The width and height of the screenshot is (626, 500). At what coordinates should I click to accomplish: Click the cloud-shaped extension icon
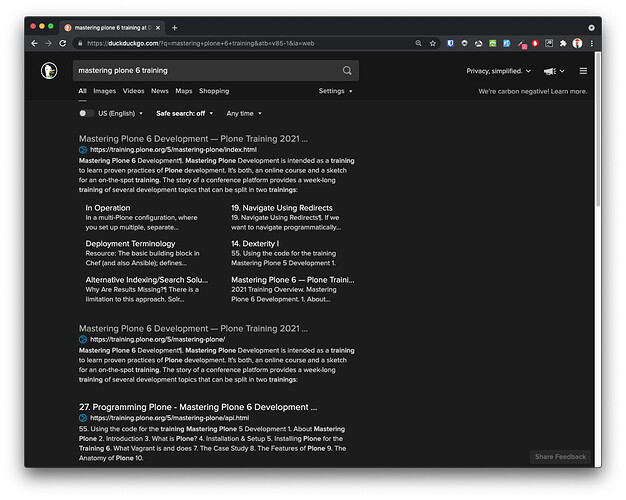pos(478,43)
